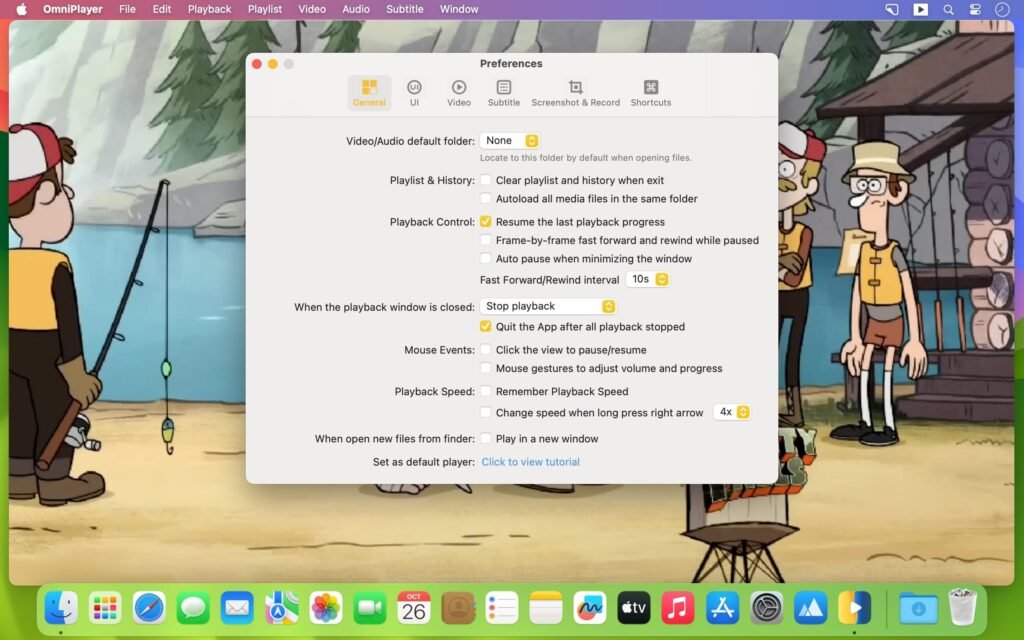Change the Fast Forward/Rewind interval
The height and width of the screenshot is (640, 1024).
(647, 280)
